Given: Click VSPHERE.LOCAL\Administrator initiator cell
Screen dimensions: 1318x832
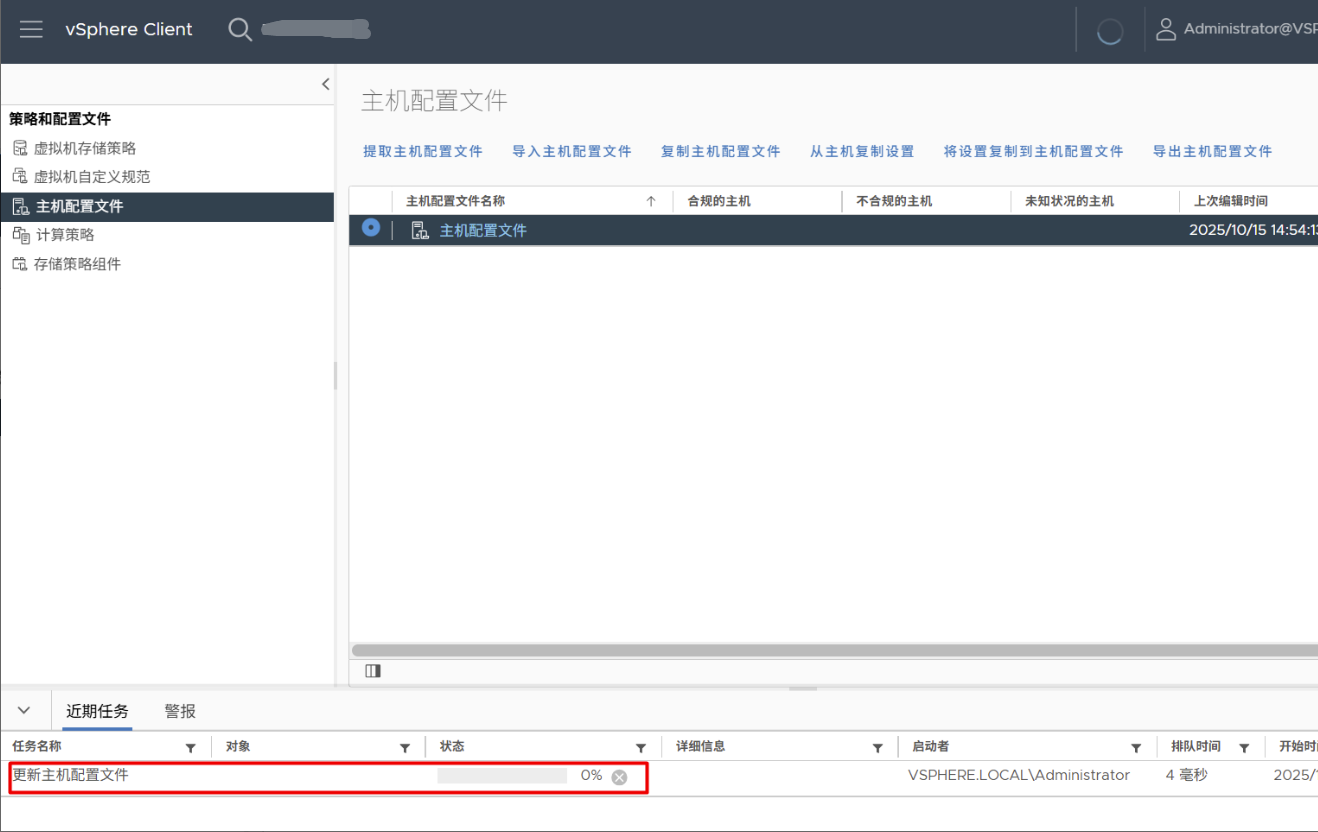Looking at the screenshot, I should point(1019,775).
